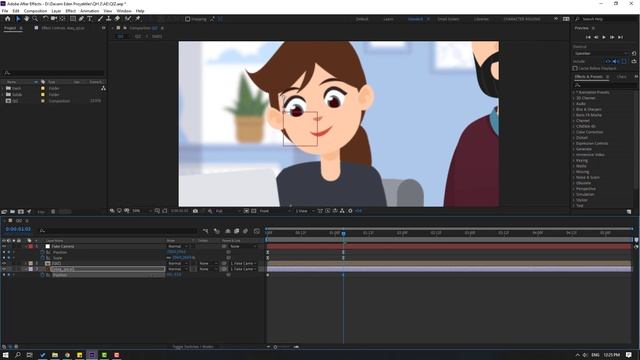Image resolution: width=640 pixels, height=360 pixels.
Task: Select the Pan Behind anchor point tool
Action: (x=62, y=19)
